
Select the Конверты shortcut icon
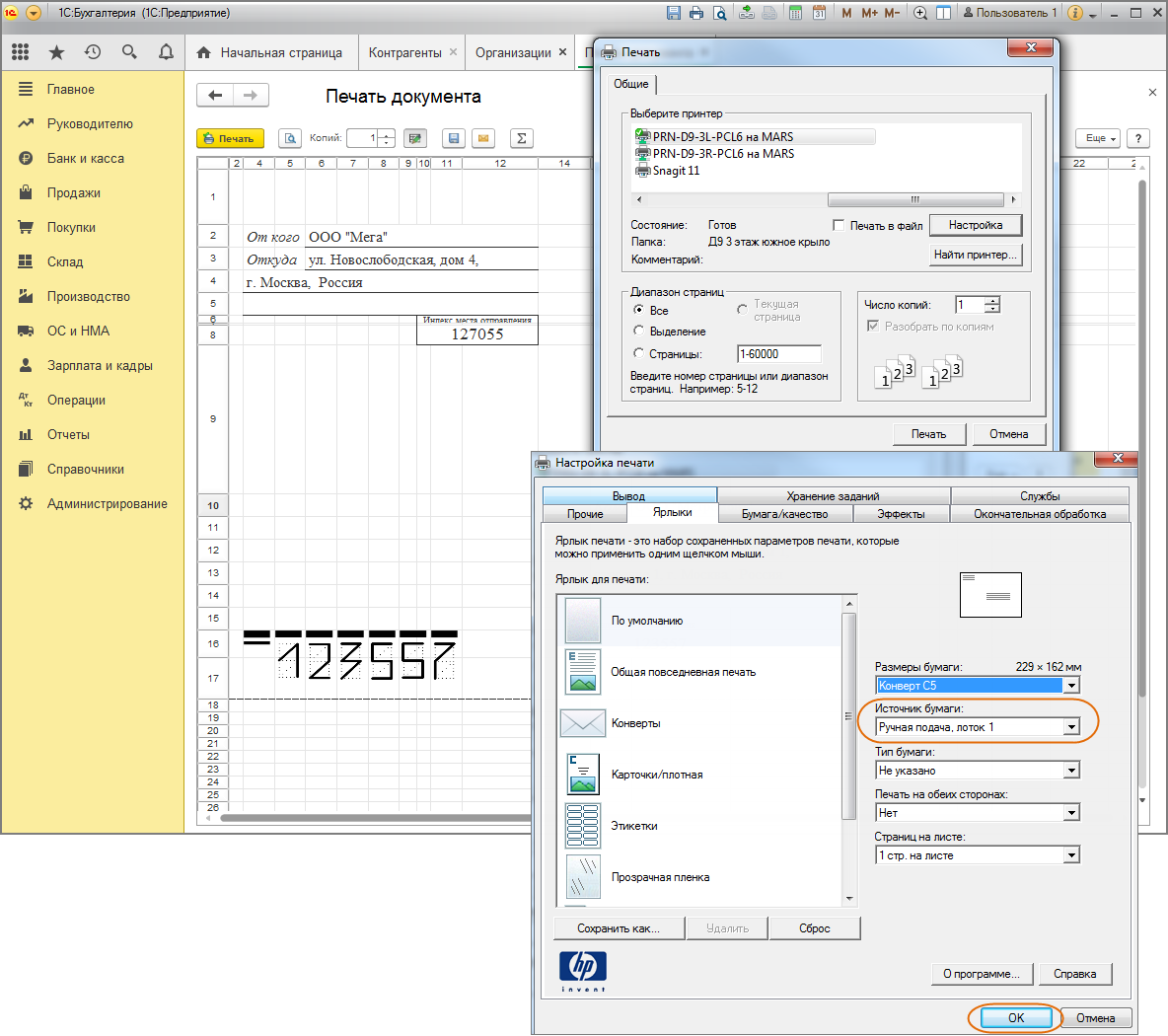[583, 723]
